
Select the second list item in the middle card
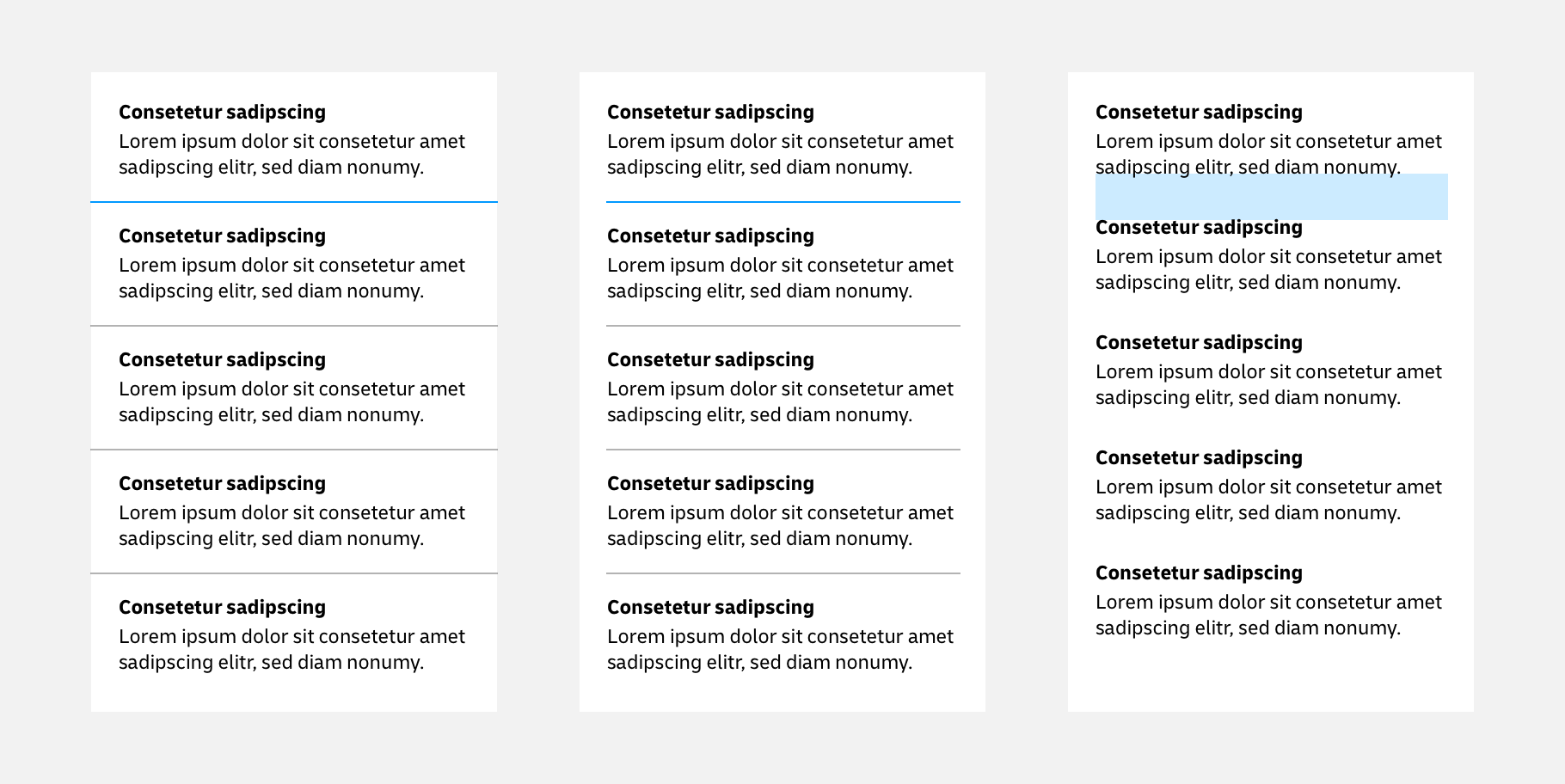coord(781,264)
